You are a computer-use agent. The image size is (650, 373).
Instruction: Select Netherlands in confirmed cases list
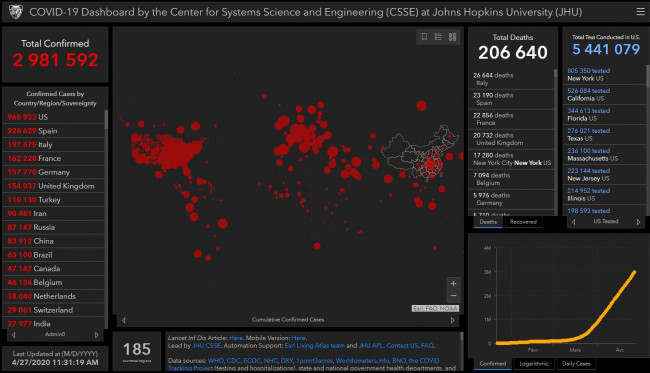[54, 296]
